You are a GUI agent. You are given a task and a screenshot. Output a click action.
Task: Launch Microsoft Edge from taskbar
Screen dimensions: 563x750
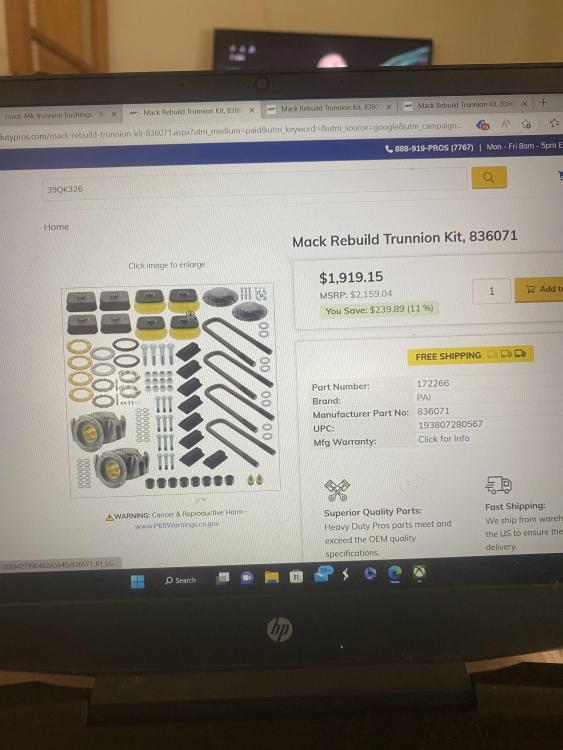[395, 574]
